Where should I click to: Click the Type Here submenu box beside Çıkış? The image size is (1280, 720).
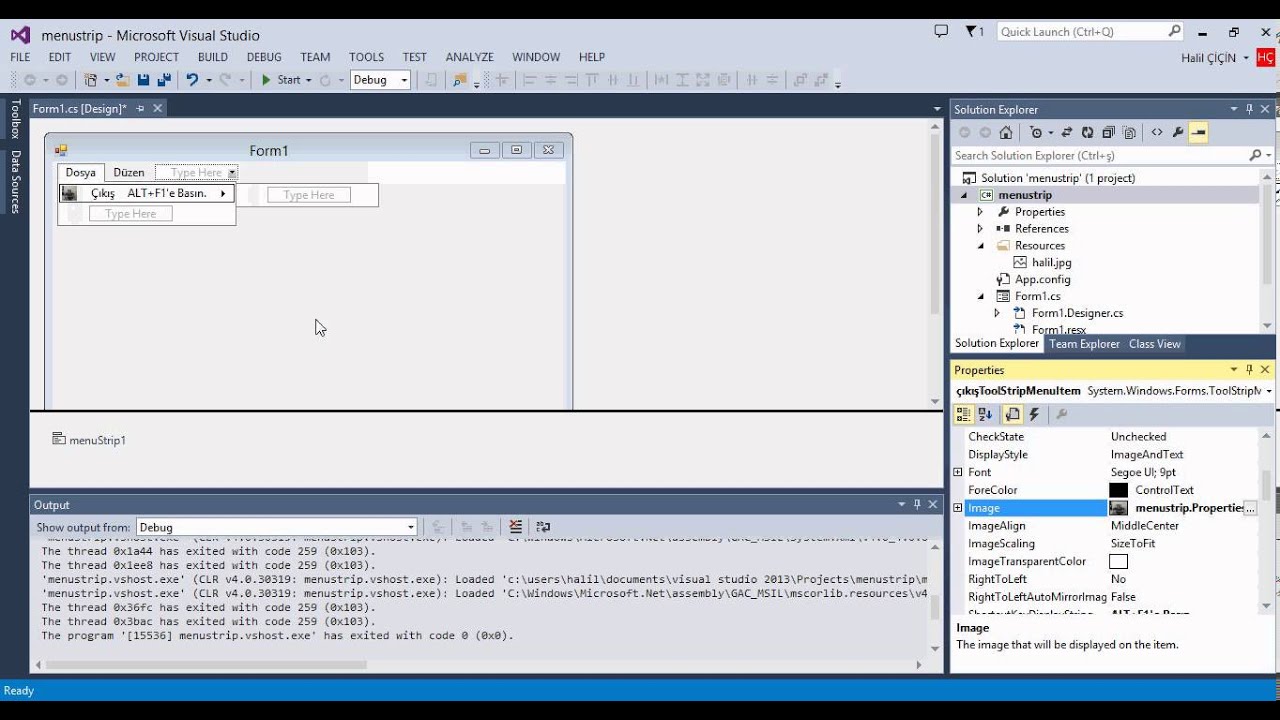[x=308, y=195]
